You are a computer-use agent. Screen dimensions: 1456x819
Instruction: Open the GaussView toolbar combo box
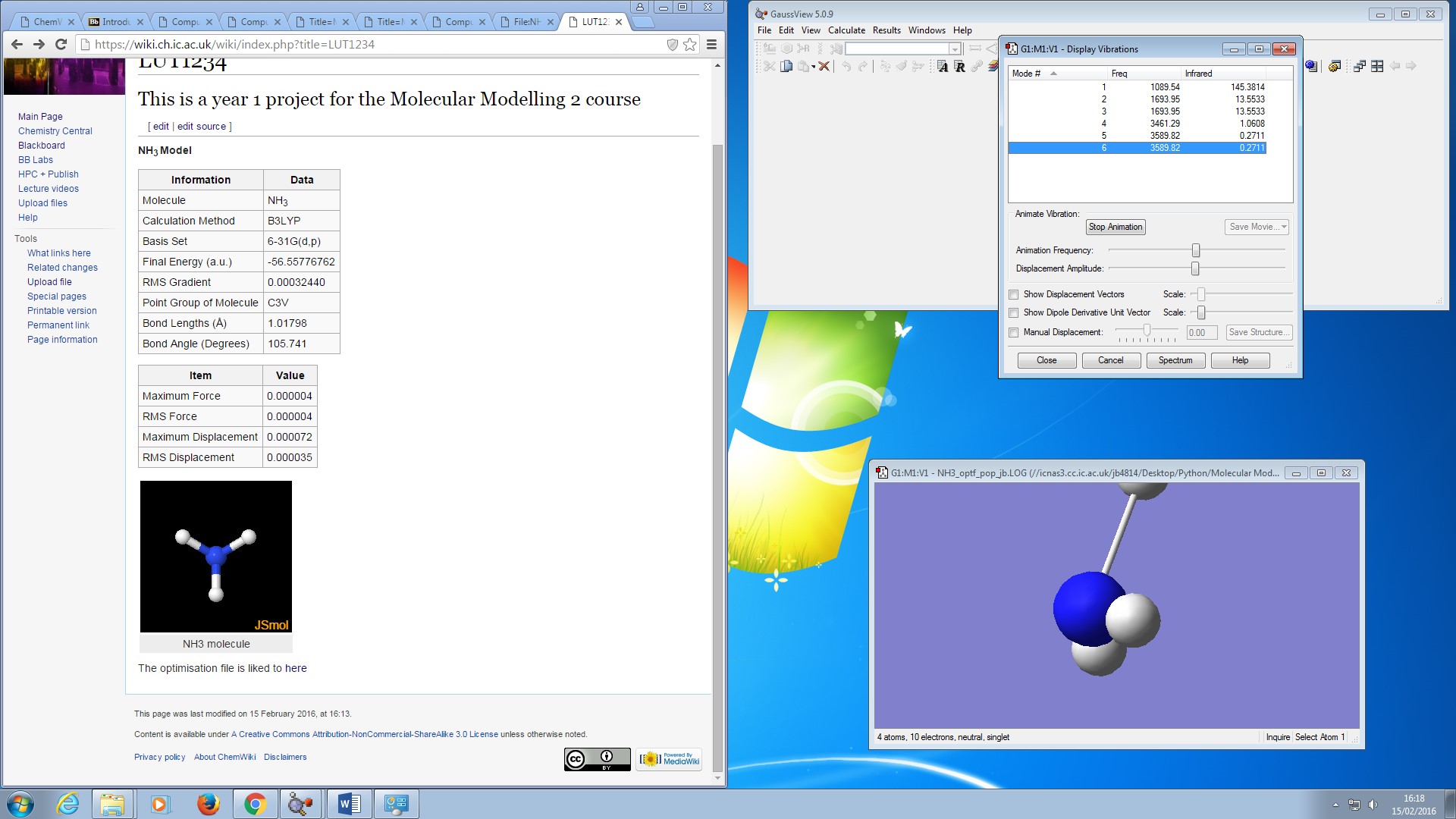[x=955, y=49]
